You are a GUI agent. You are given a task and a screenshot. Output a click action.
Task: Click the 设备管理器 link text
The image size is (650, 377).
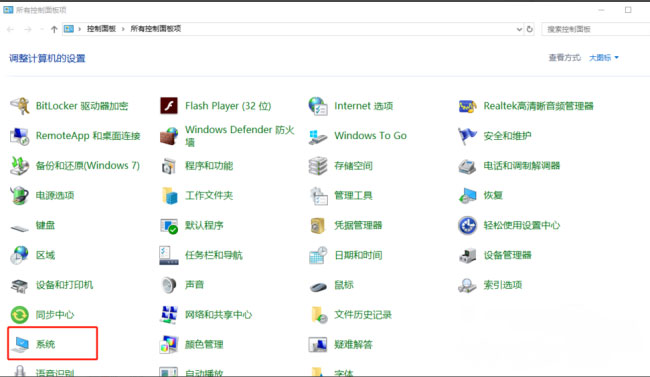507,255
